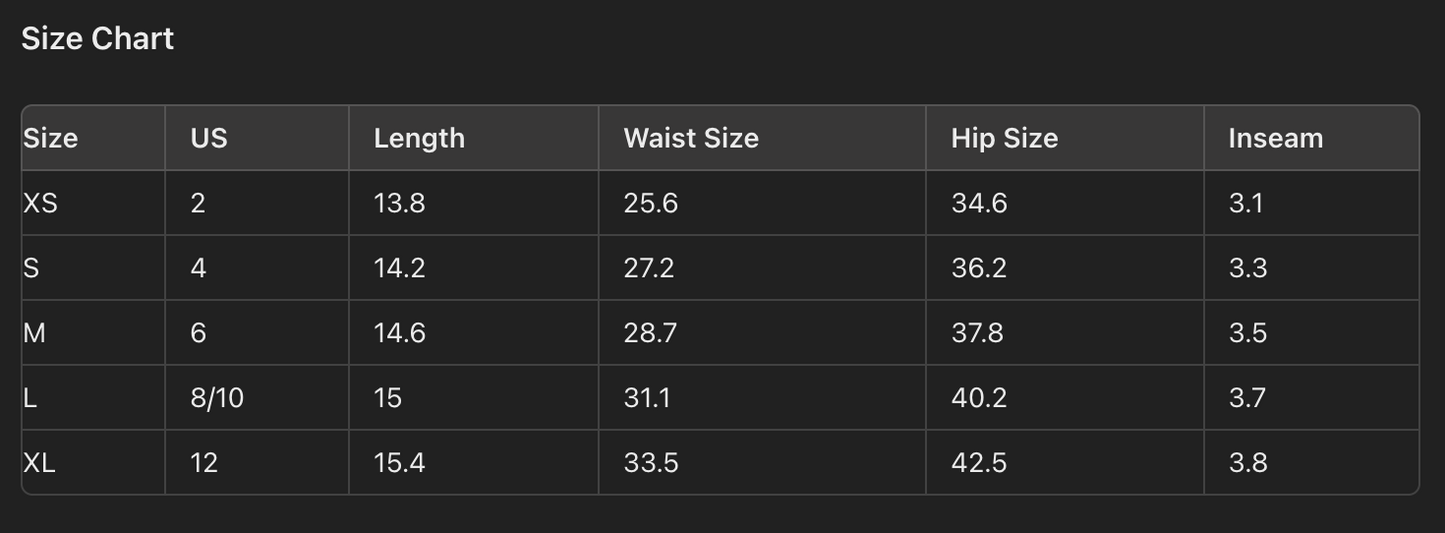Select the 3.5 inseam cell

coord(1247,333)
